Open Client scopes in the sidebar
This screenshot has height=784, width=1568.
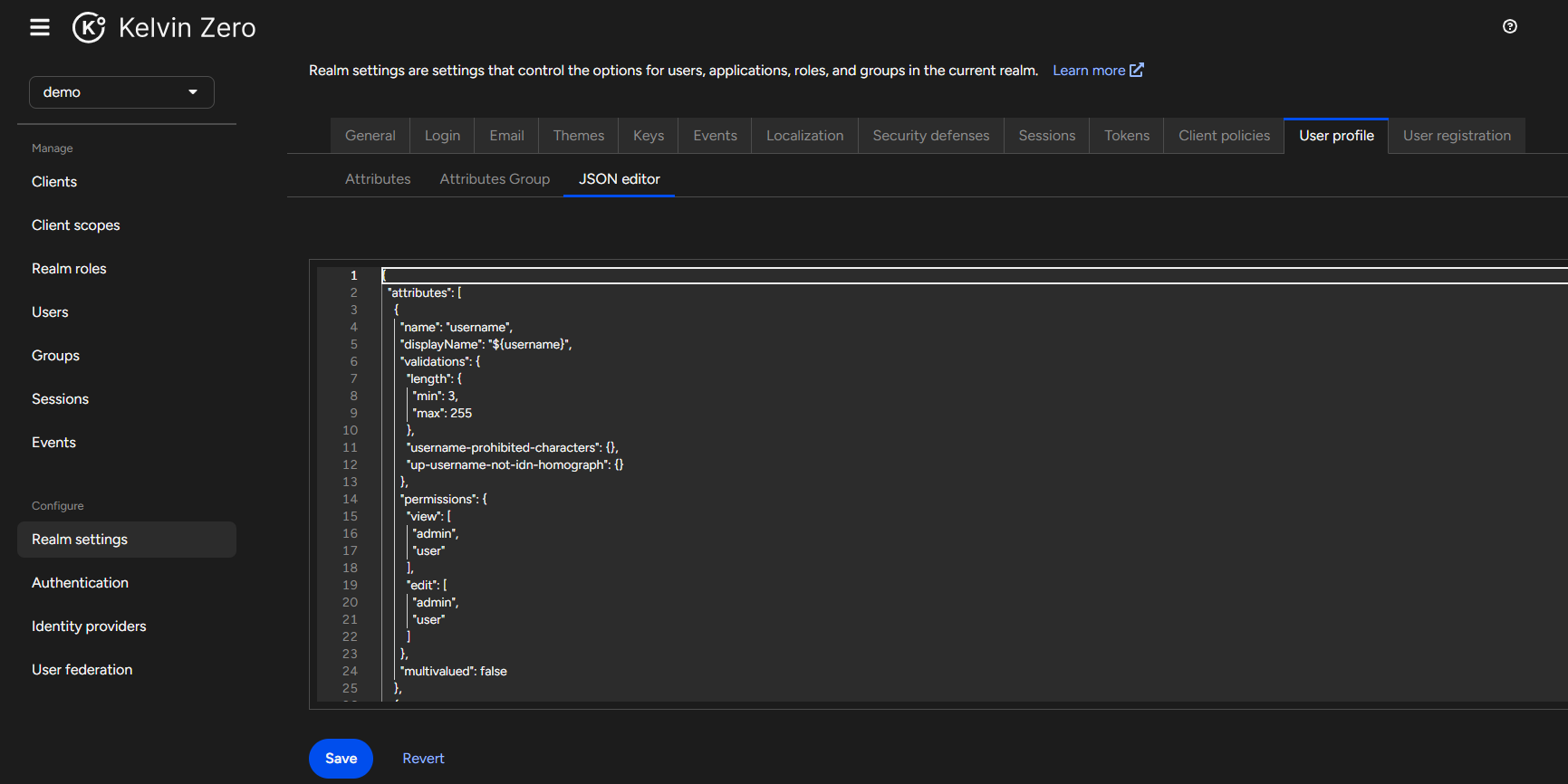coord(76,225)
